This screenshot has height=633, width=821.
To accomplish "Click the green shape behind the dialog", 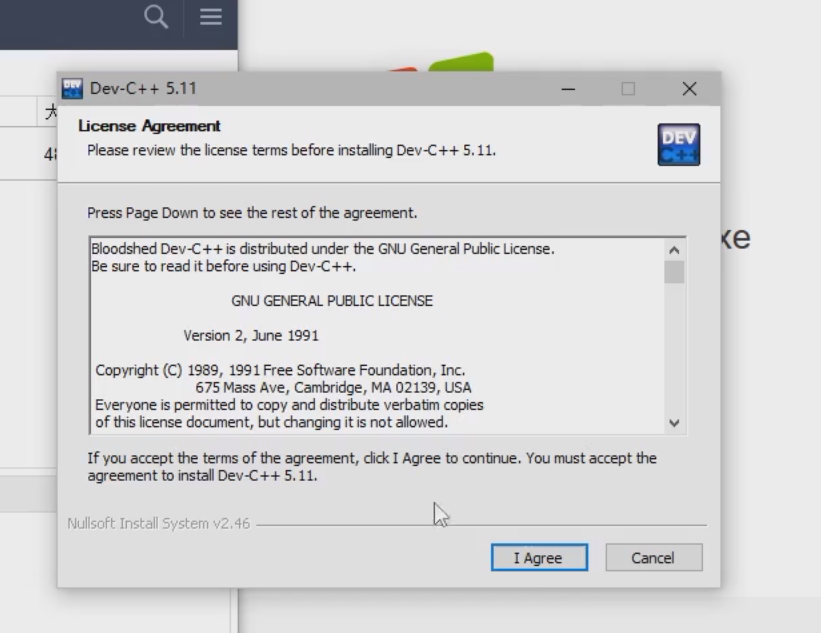I will coord(461,62).
